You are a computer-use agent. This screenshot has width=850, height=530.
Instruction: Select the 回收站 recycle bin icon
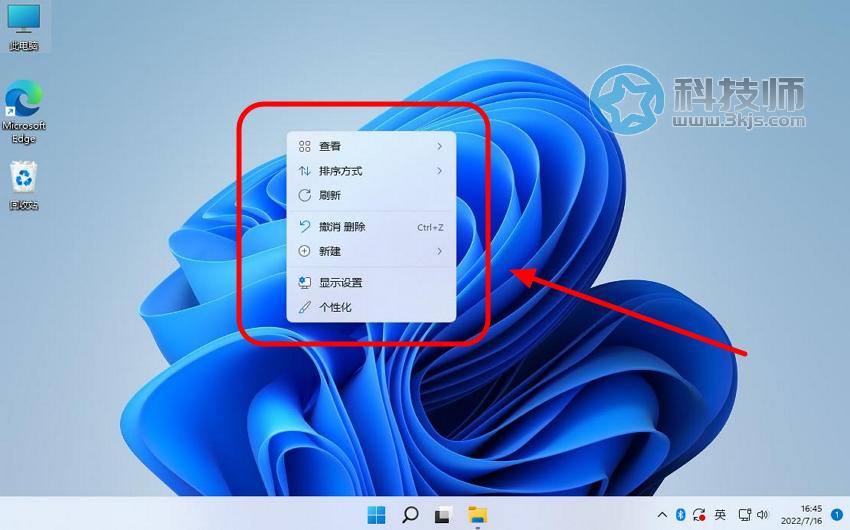coord(24,185)
